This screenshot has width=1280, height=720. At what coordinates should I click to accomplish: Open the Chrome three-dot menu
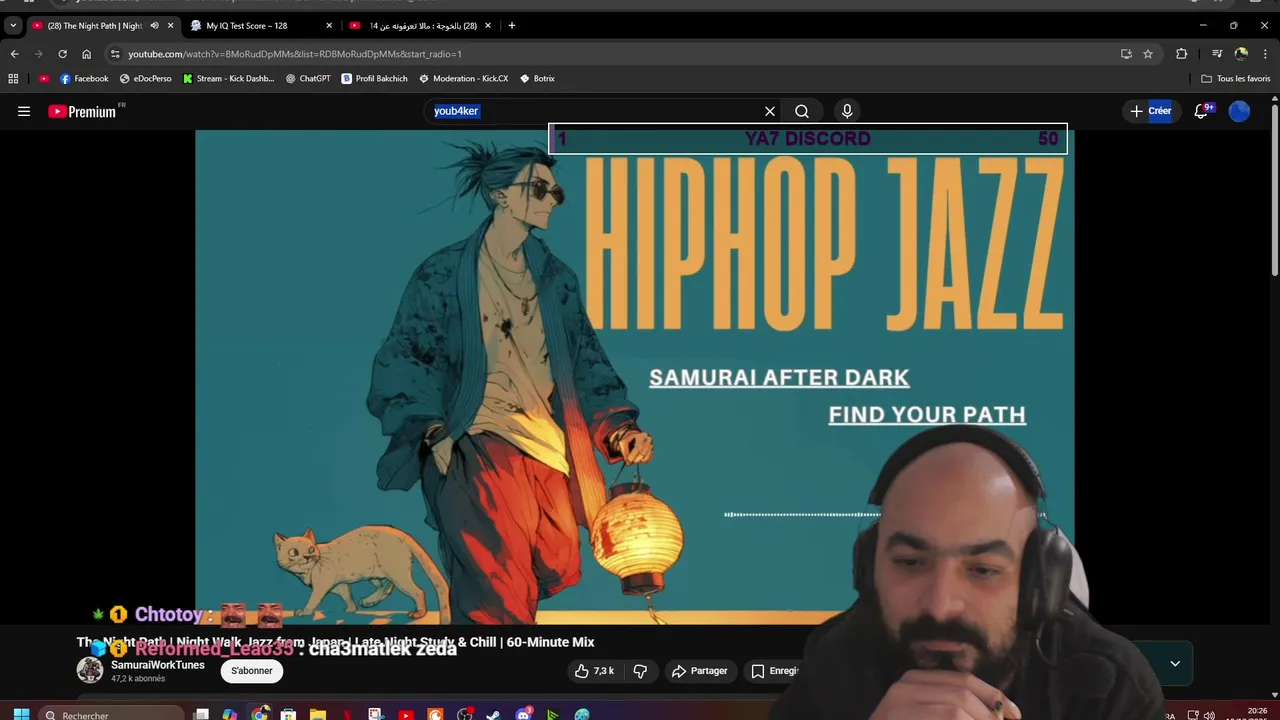(1266, 54)
